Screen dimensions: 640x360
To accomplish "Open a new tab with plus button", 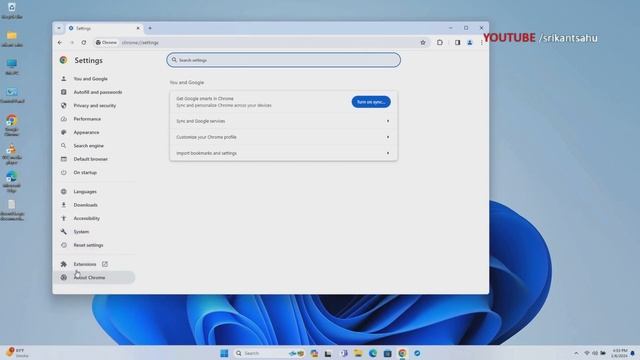I will [x=150, y=28].
